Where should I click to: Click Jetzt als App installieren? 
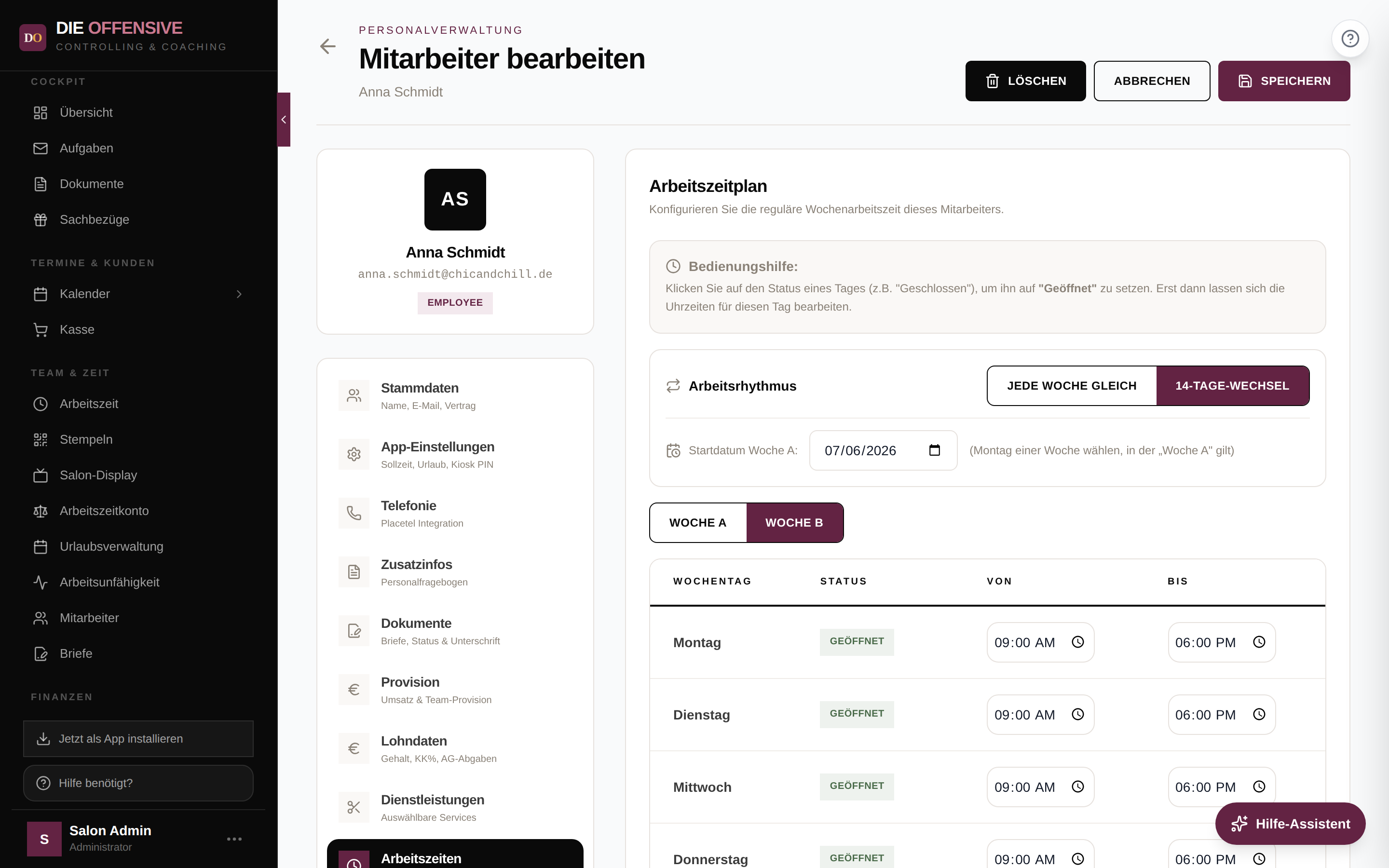pyautogui.click(x=138, y=739)
